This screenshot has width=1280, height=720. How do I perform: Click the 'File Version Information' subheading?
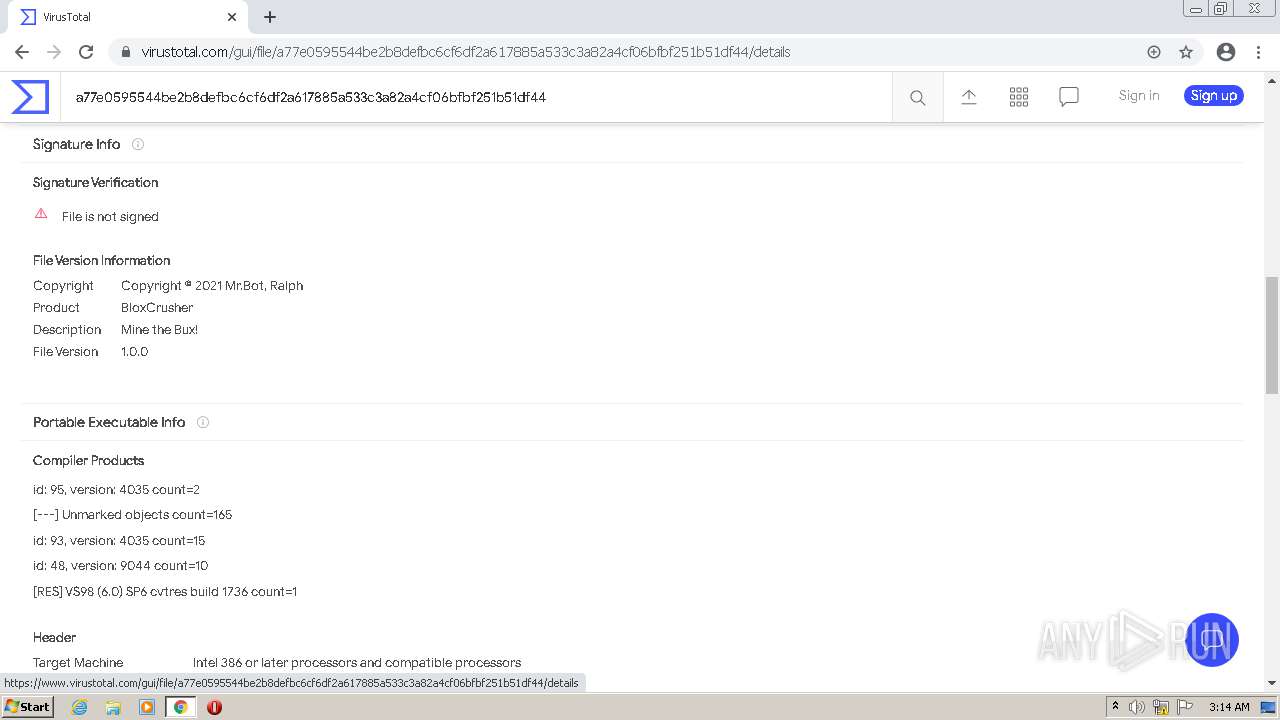tap(101, 260)
